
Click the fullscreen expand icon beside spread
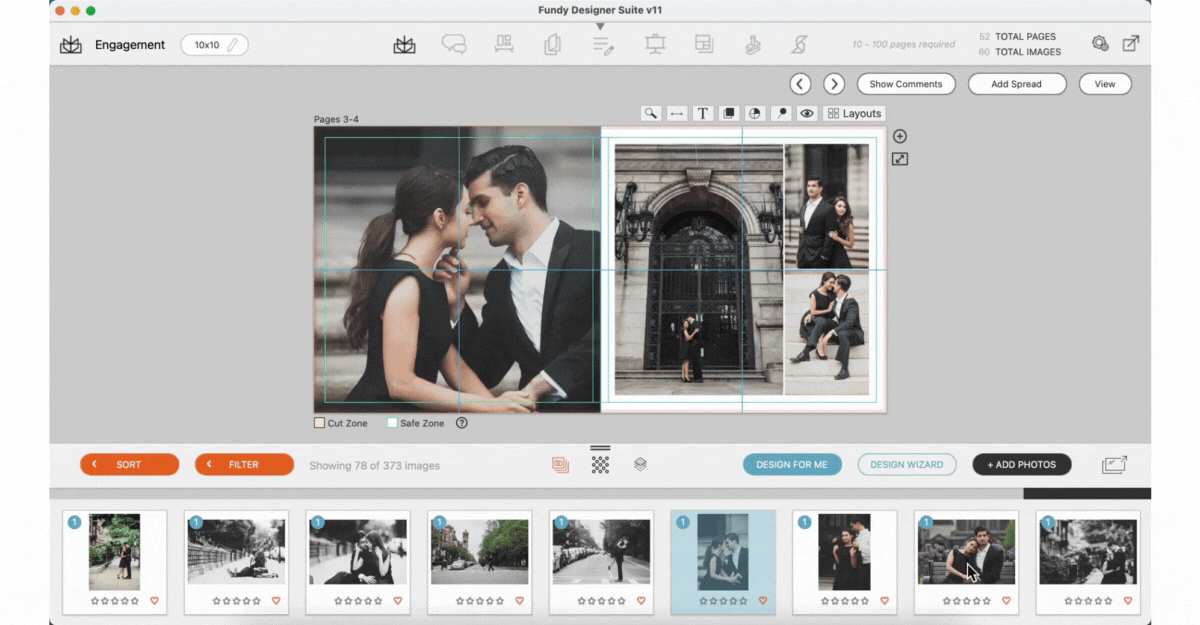click(x=900, y=159)
